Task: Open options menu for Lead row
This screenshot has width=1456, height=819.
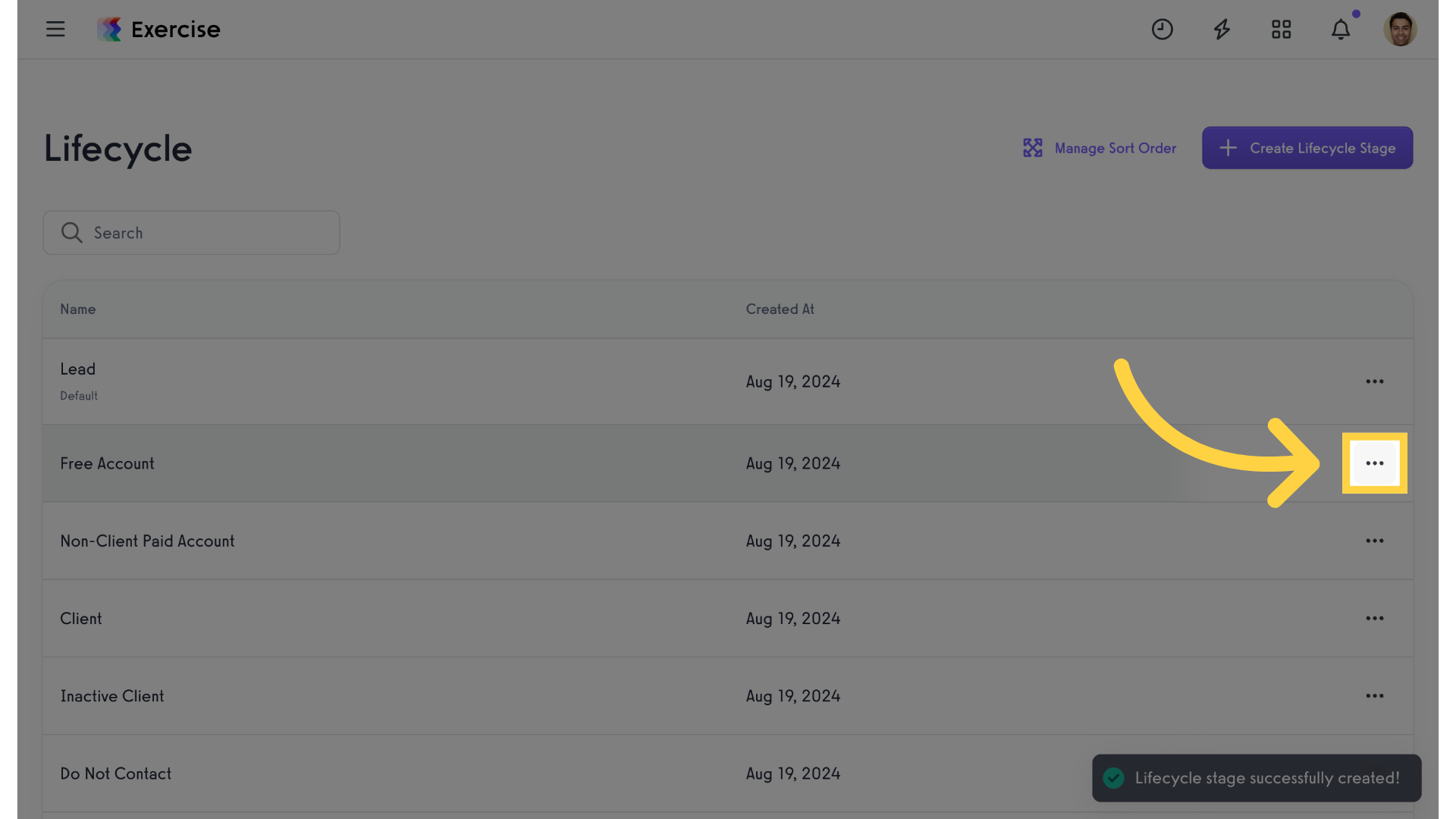Action: click(x=1374, y=381)
